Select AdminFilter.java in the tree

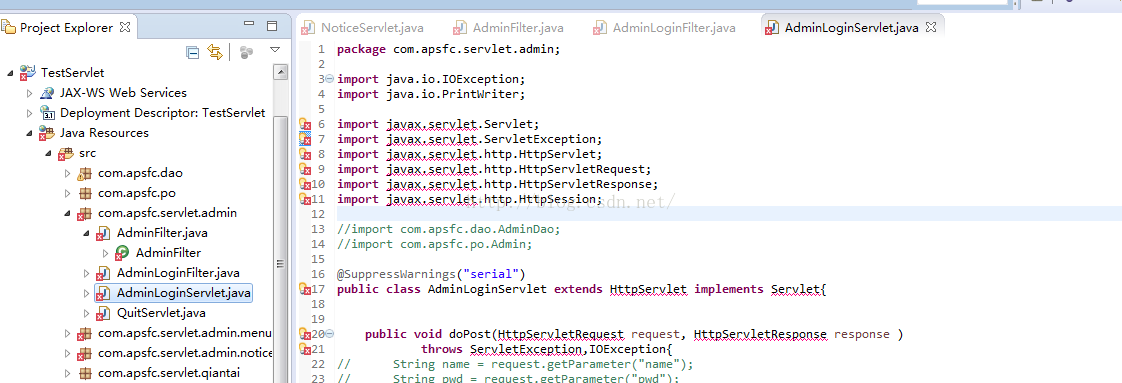[162, 233]
